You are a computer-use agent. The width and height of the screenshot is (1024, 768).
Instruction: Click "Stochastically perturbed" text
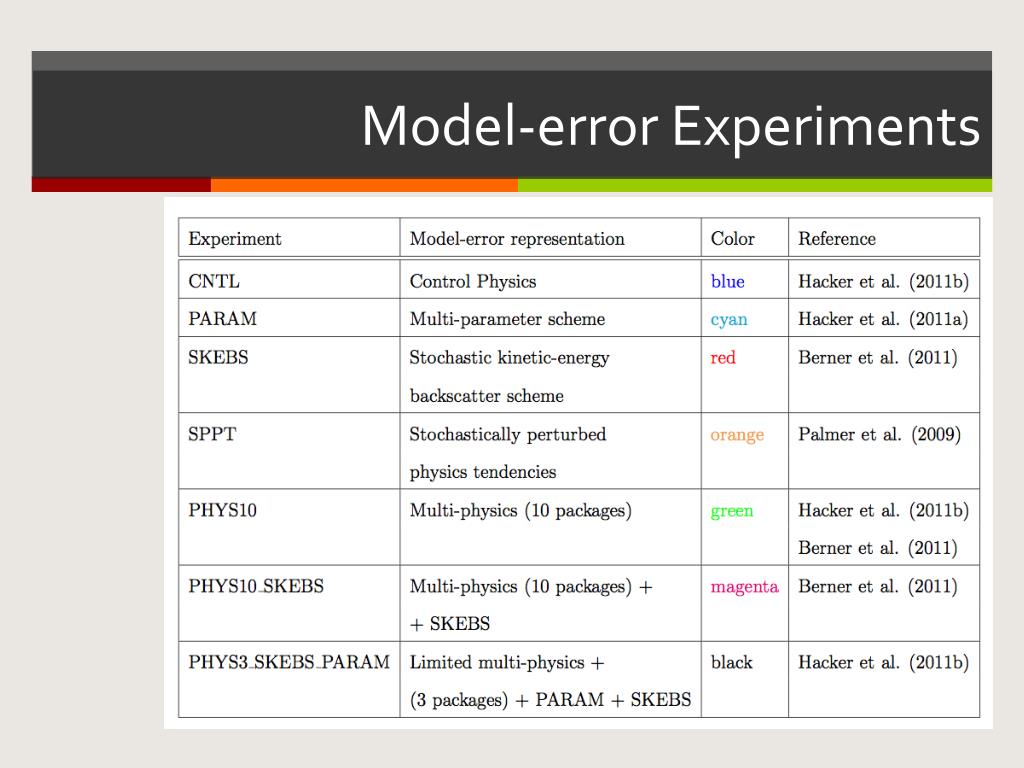coord(508,434)
